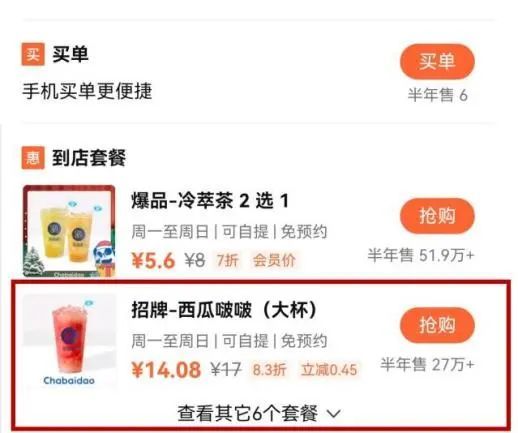Screen dimensions: 518x433
Task: Open the 西瓜啵啵 Chabaidao thumbnail
Action: [x=69, y=341]
